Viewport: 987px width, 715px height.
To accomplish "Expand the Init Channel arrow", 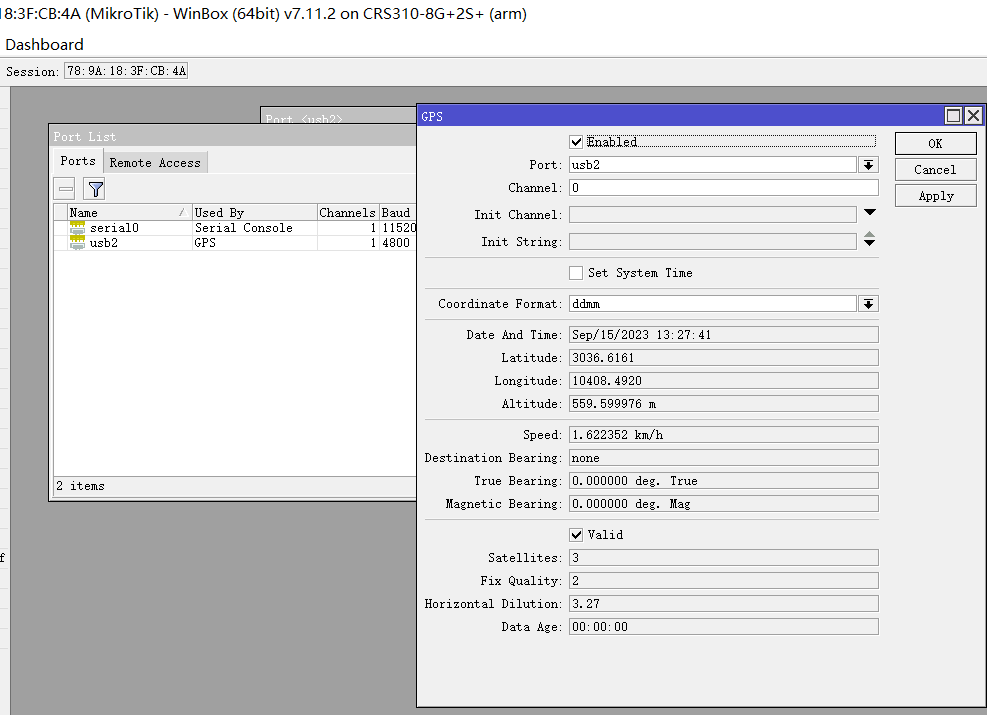I will [869, 213].
